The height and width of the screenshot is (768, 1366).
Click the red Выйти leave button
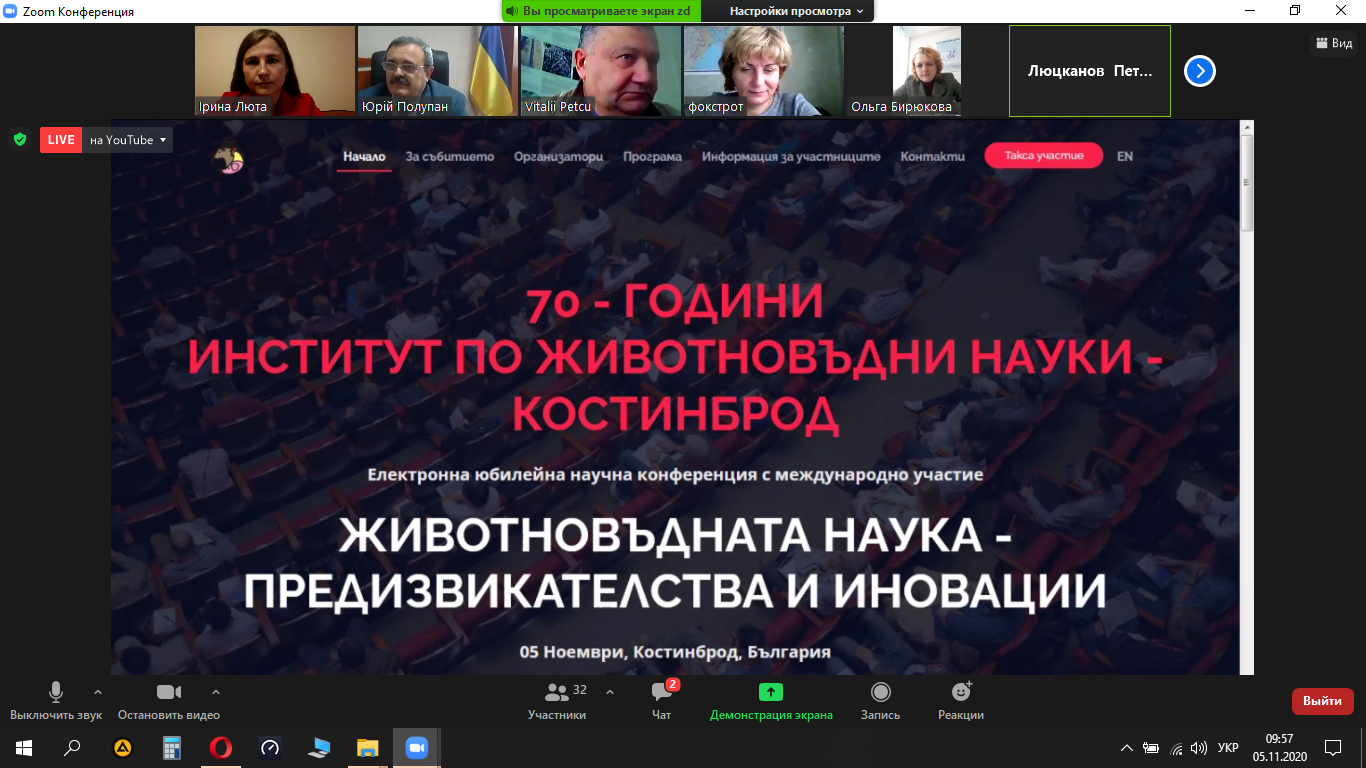point(1323,701)
